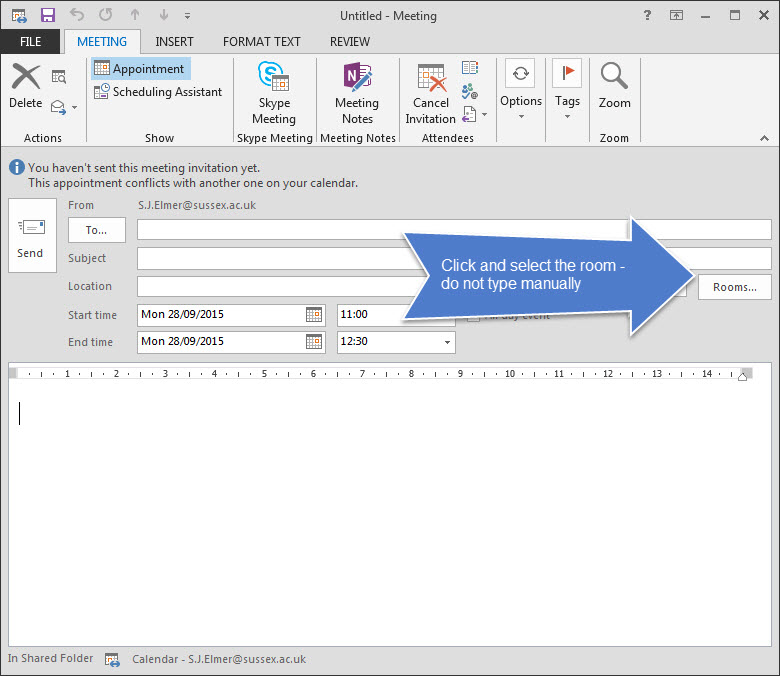Image resolution: width=780 pixels, height=676 pixels.
Task: Open the Options group dropdown
Action: 521,90
